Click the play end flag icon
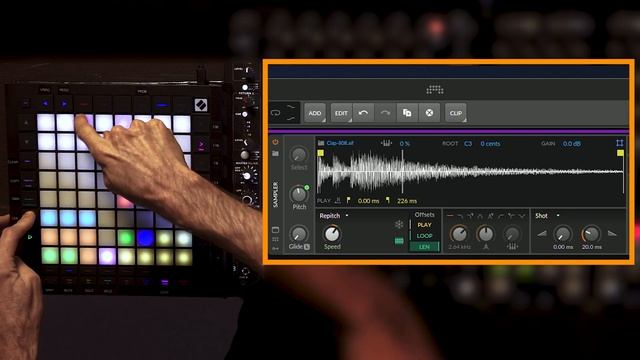This screenshot has width=640, height=360. pyautogui.click(x=388, y=200)
